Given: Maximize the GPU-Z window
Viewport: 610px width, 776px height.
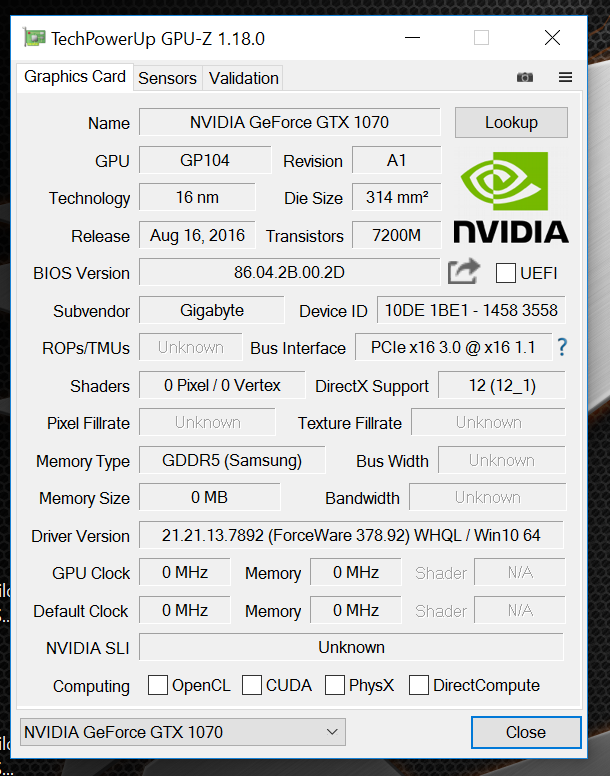Looking at the screenshot, I should pos(481,38).
